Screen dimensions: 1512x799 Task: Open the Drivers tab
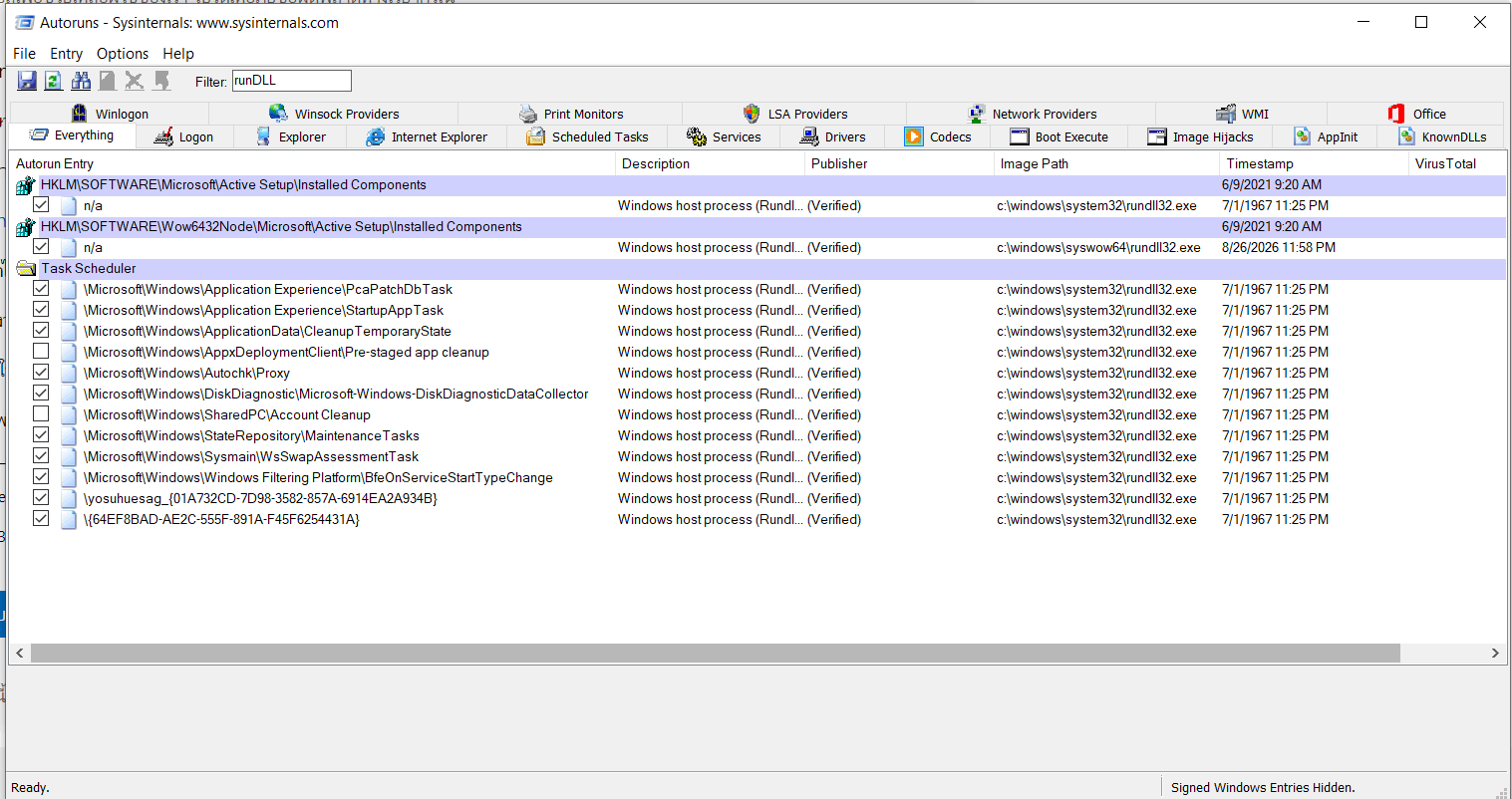[833, 137]
